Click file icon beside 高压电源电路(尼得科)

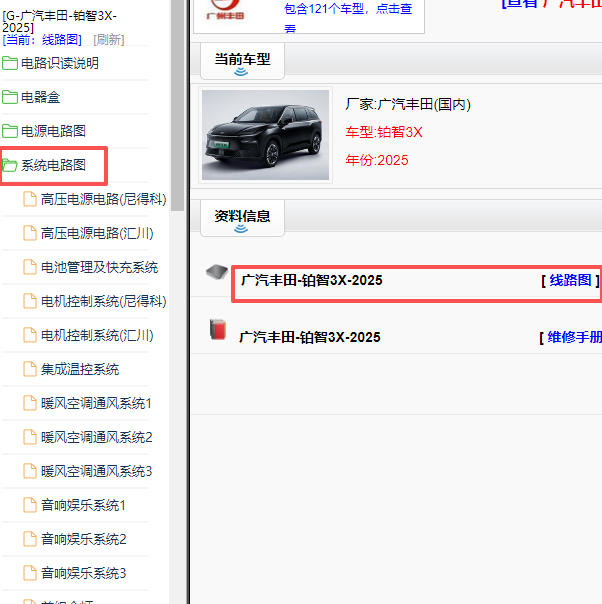click(30, 199)
